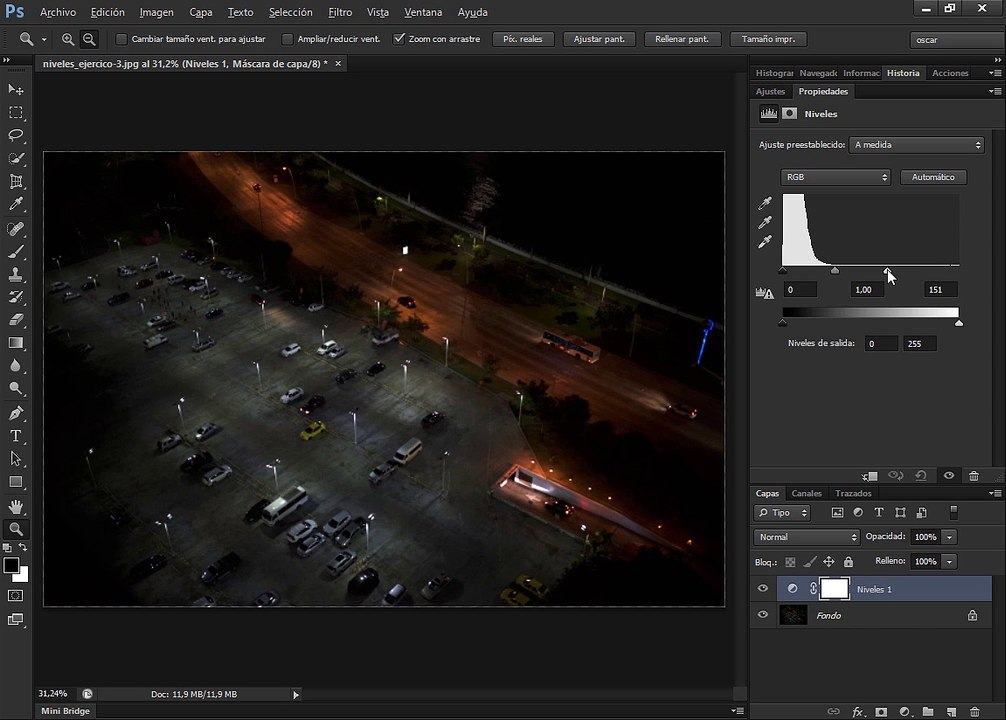Click the Niveles 1 layer mask thumbnail
Screen dimensions: 1006x720
tap(835, 588)
